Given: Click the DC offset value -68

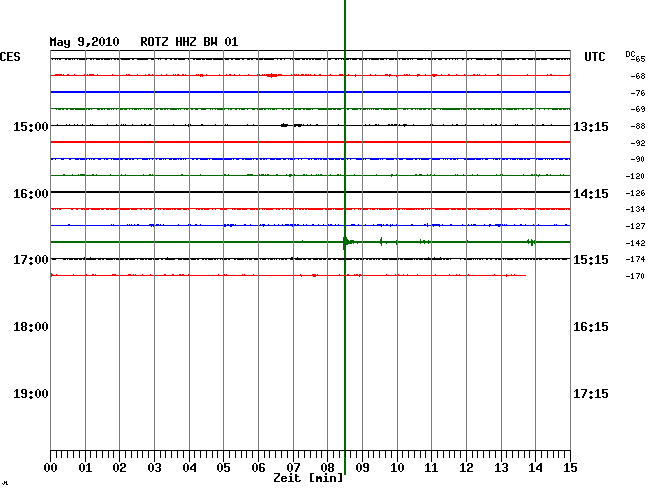Looking at the screenshot, I should [638, 76].
